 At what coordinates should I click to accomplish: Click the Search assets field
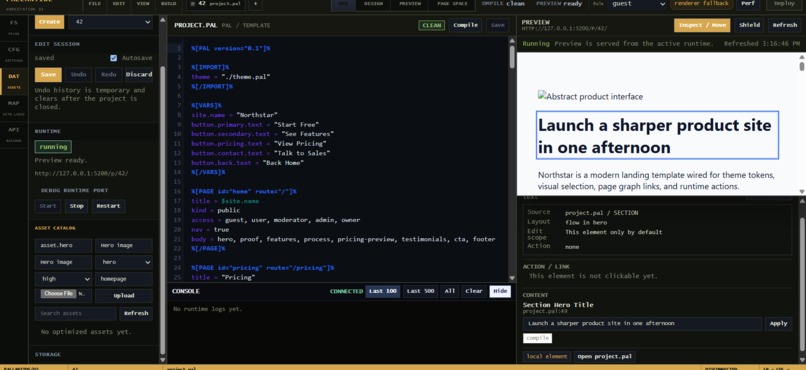click(x=76, y=313)
